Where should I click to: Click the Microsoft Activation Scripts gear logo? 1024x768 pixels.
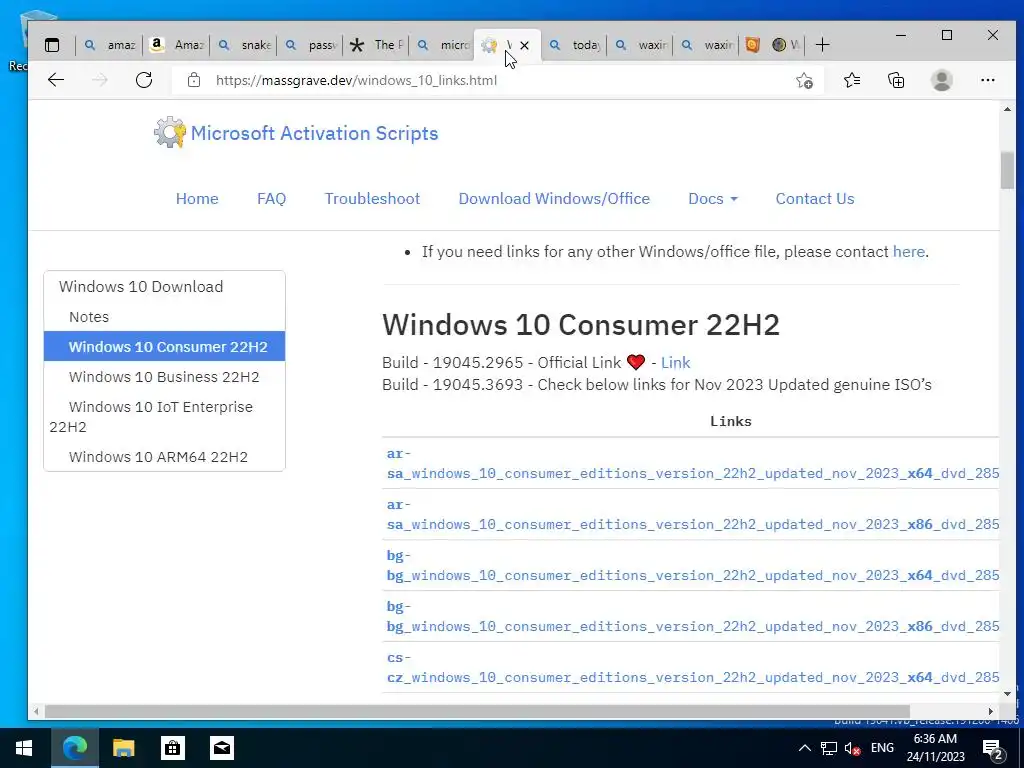[x=170, y=133]
